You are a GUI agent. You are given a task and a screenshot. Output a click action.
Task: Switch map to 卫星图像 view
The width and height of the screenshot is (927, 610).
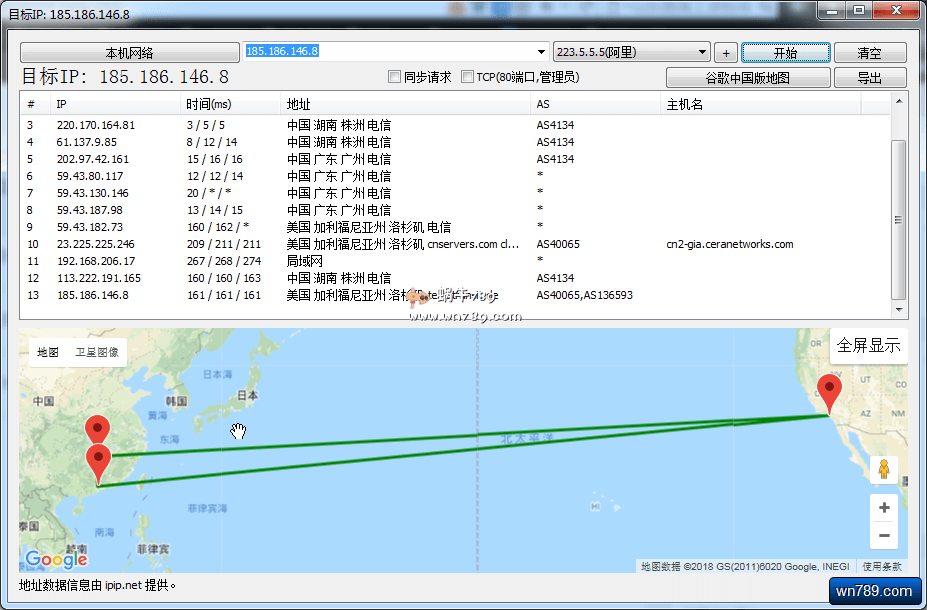pos(97,352)
